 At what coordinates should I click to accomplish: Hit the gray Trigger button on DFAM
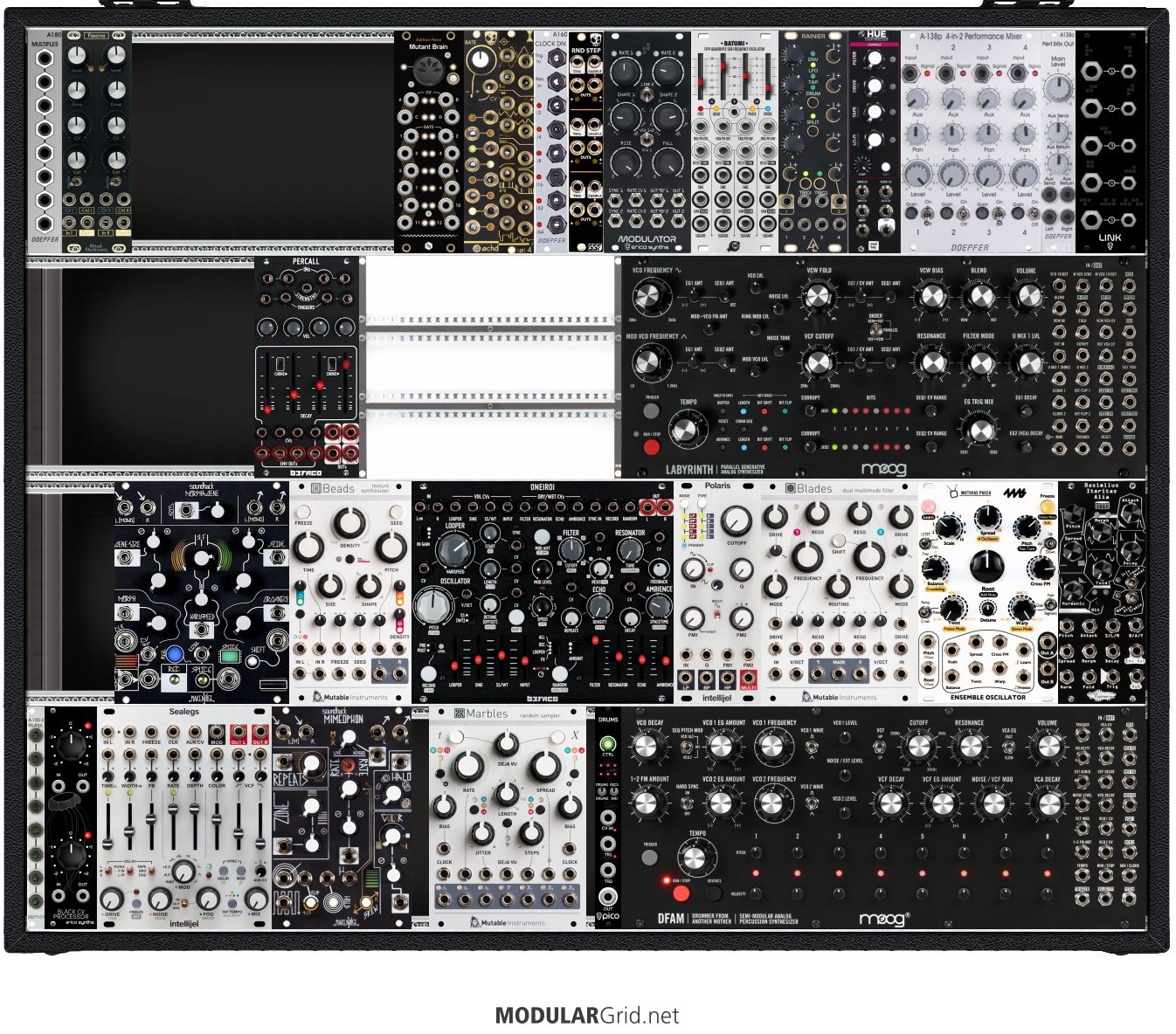(x=649, y=857)
